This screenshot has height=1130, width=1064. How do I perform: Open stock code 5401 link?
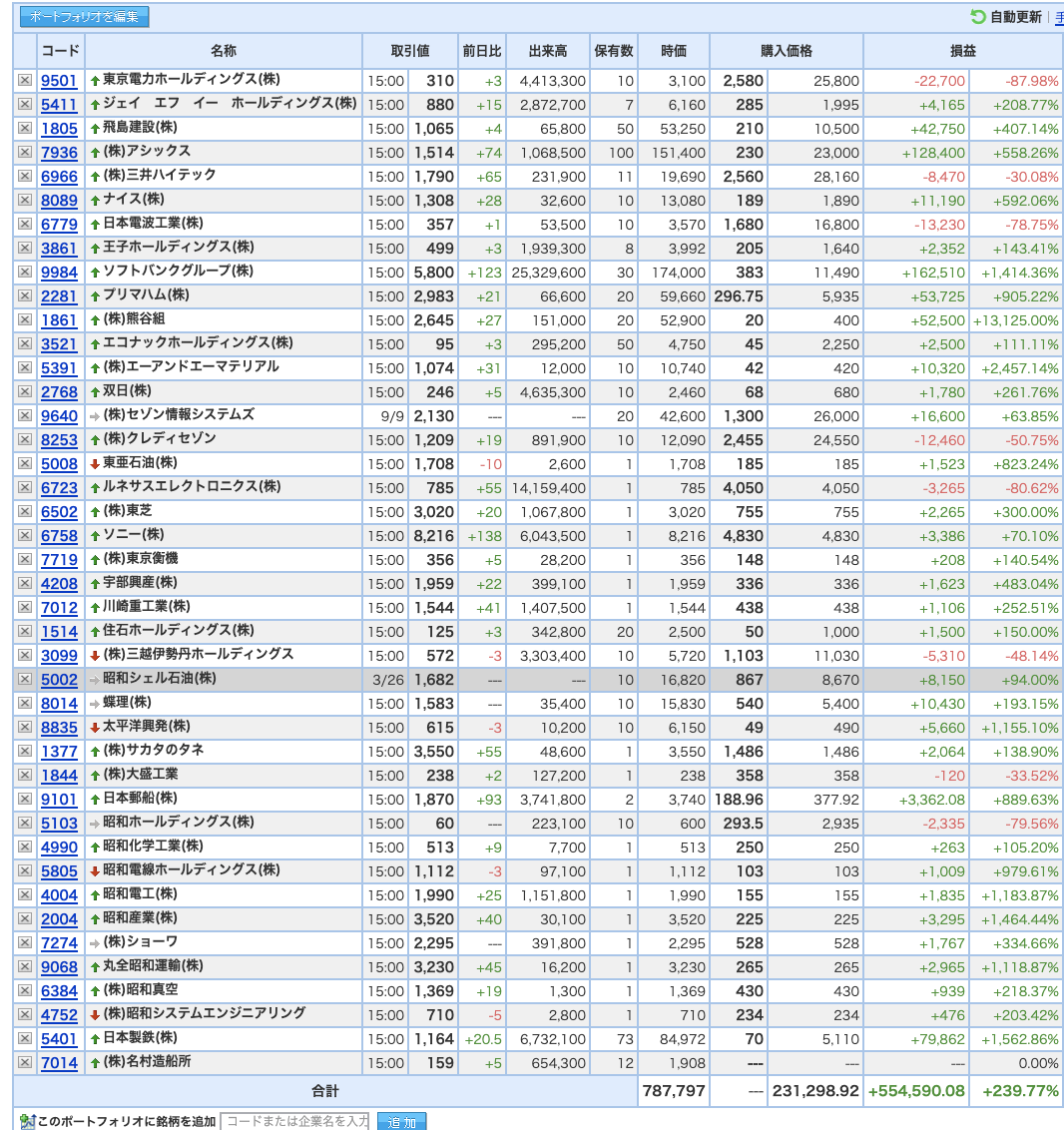coord(59,1039)
